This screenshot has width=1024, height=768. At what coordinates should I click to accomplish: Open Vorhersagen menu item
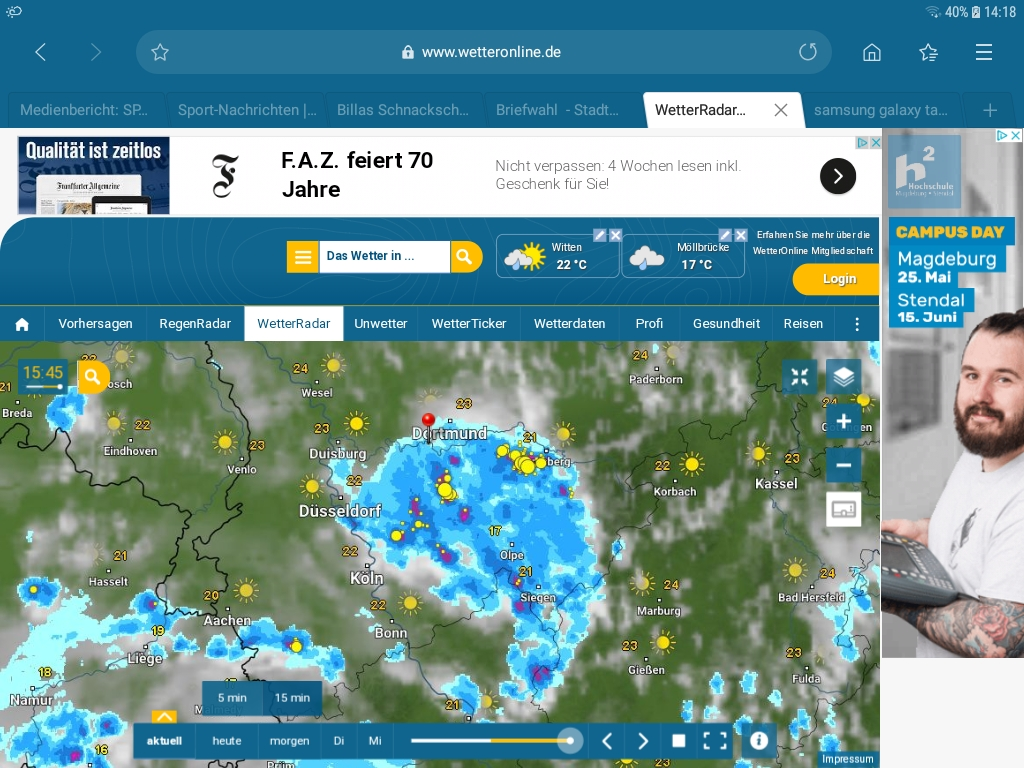pyautogui.click(x=95, y=324)
